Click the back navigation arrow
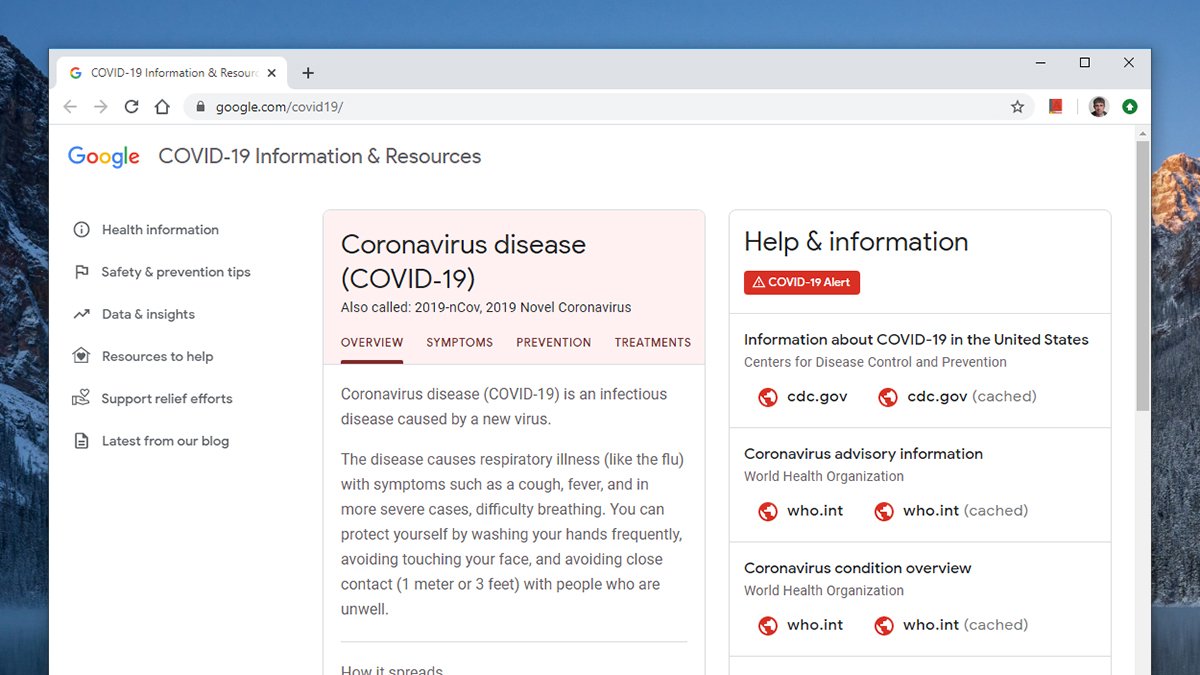The width and height of the screenshot is (1200, 675). 69,107
